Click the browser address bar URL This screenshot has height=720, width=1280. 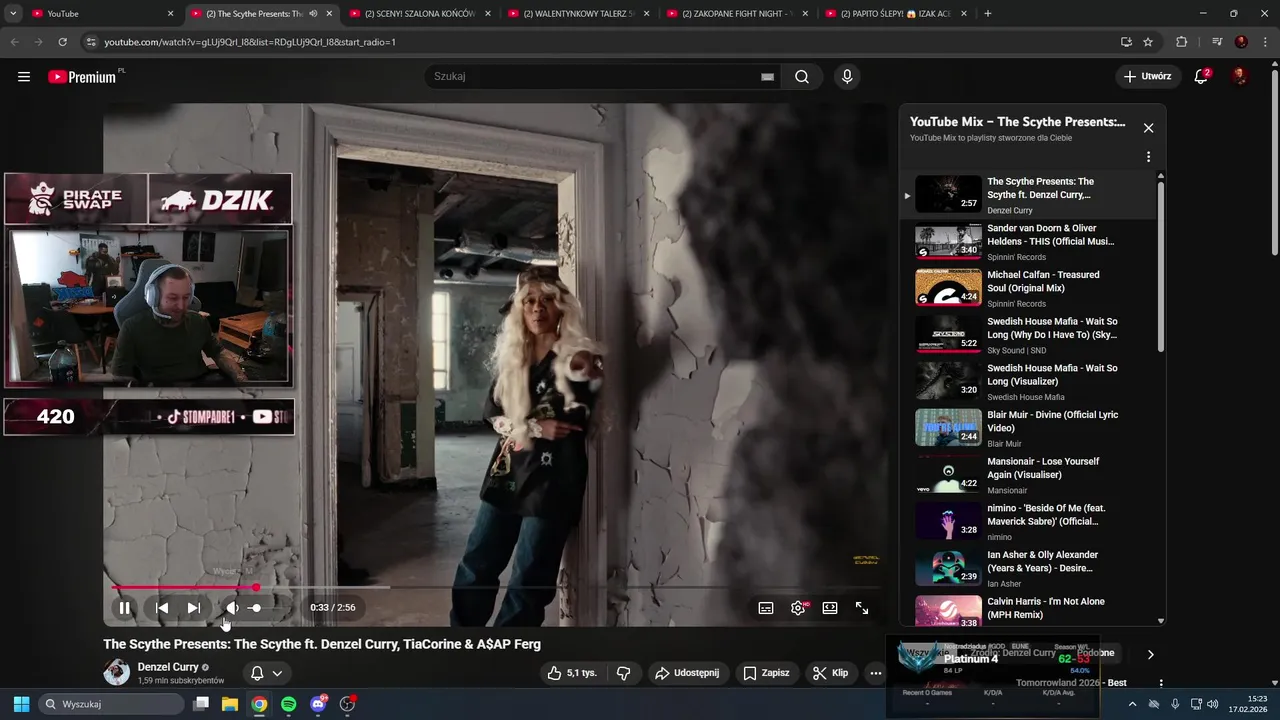[250, 42]
